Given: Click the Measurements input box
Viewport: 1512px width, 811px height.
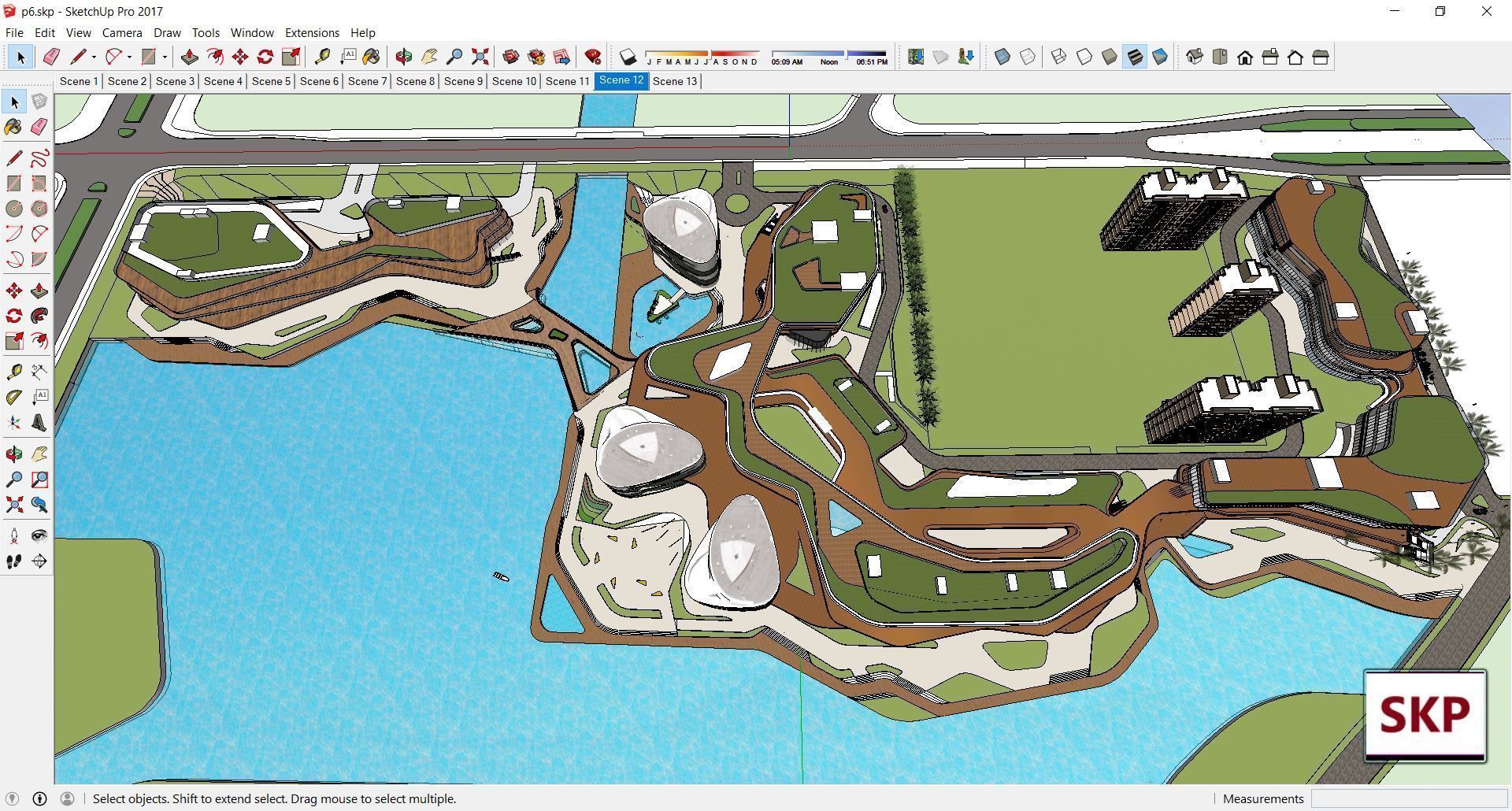Looking at the screenshot, I should [1409, 798].
